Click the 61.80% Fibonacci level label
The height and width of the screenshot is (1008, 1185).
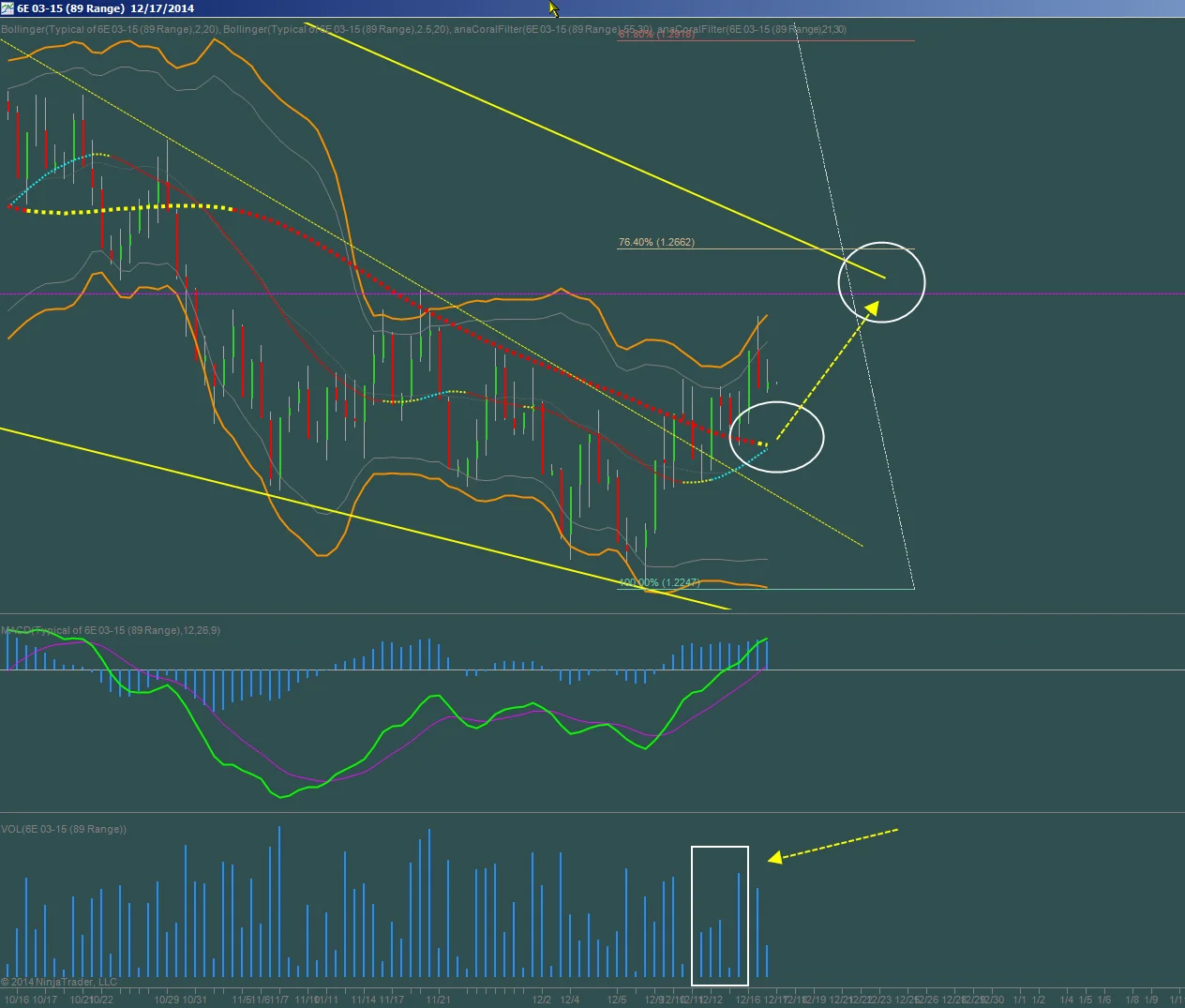(656, 35)
